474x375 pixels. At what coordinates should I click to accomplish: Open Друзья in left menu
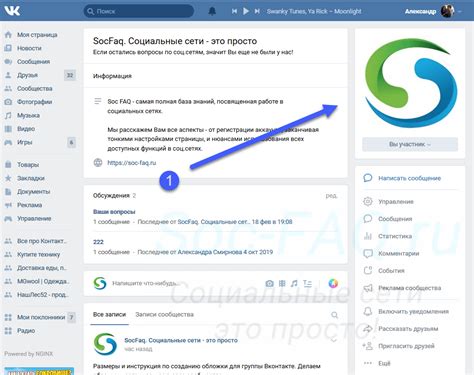coord(27,75)
